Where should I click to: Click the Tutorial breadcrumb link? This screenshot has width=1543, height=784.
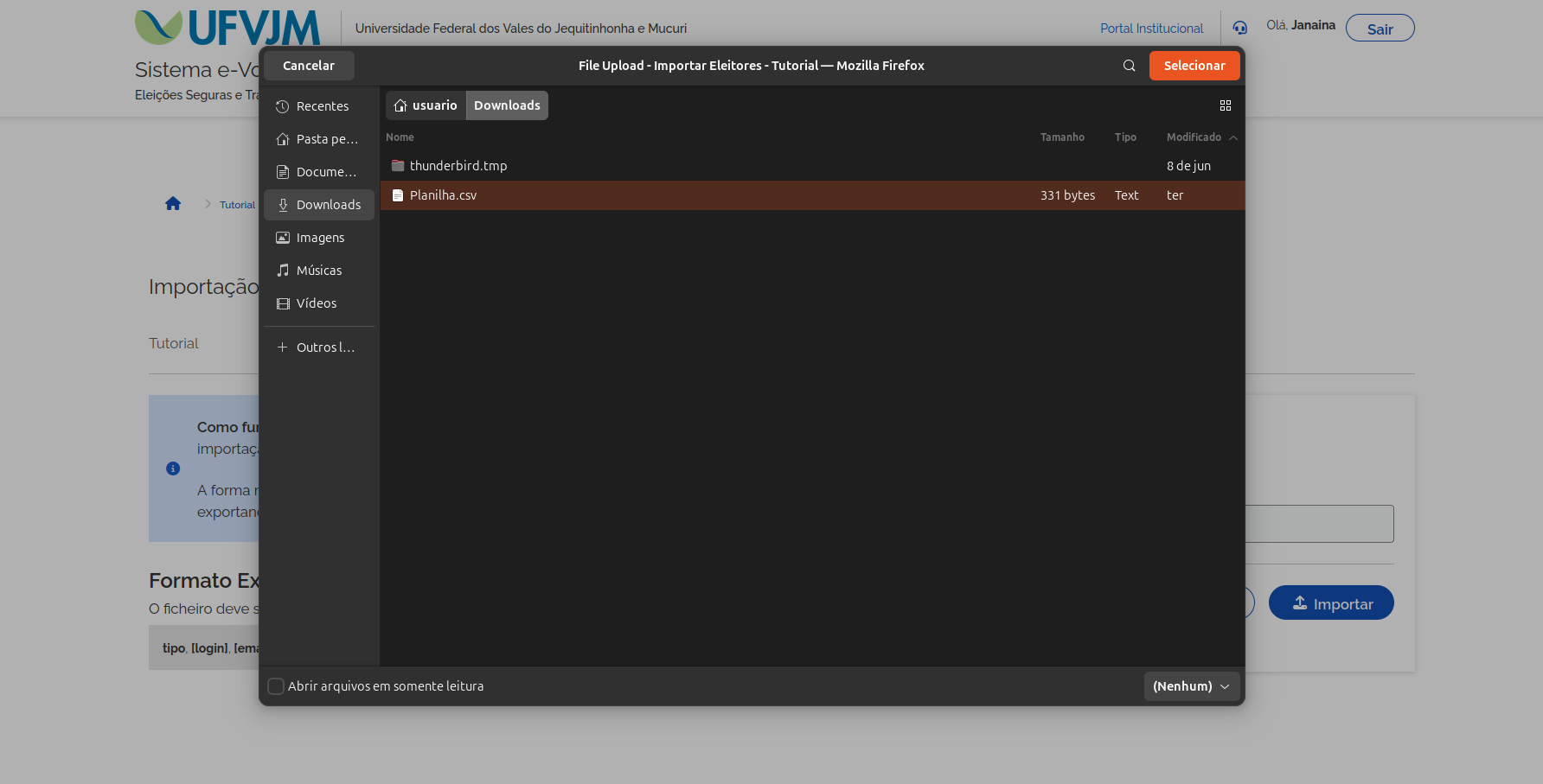click(x=237, y=205)
